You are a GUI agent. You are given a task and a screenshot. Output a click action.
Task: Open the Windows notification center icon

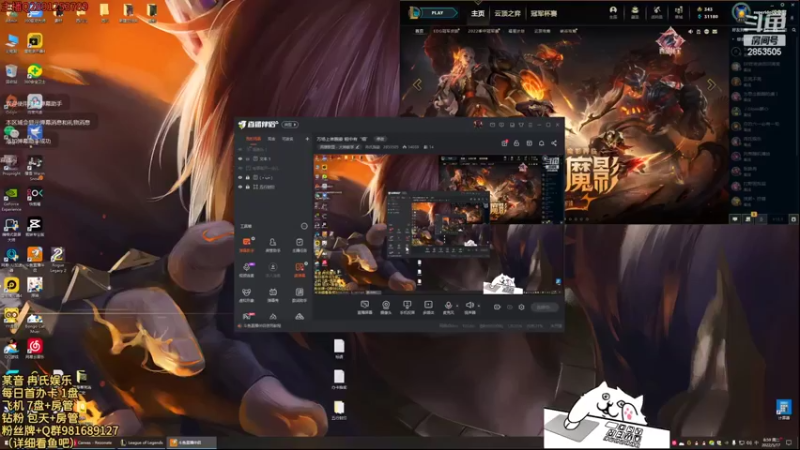click(789, 443)
